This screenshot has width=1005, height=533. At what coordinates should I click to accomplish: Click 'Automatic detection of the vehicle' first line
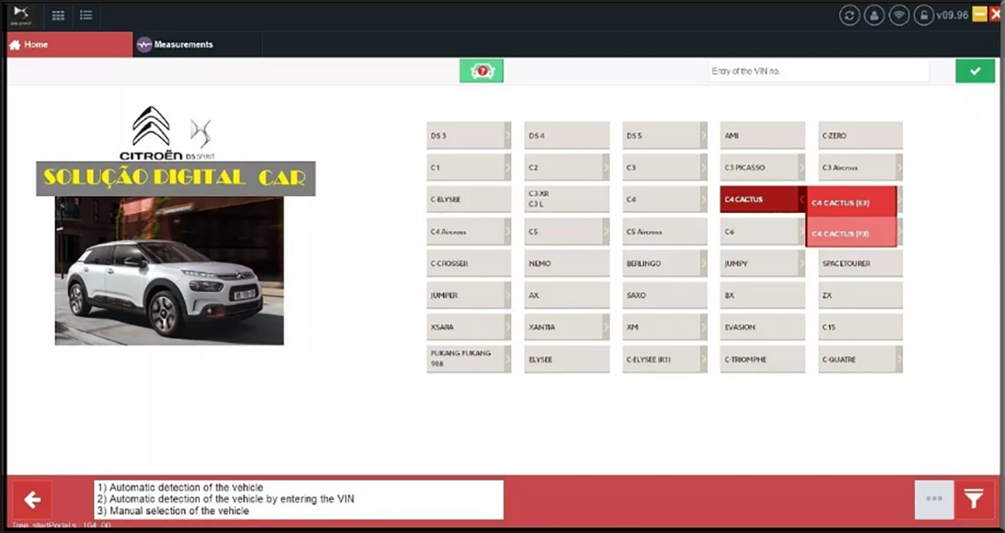click(x=186, y=487)
